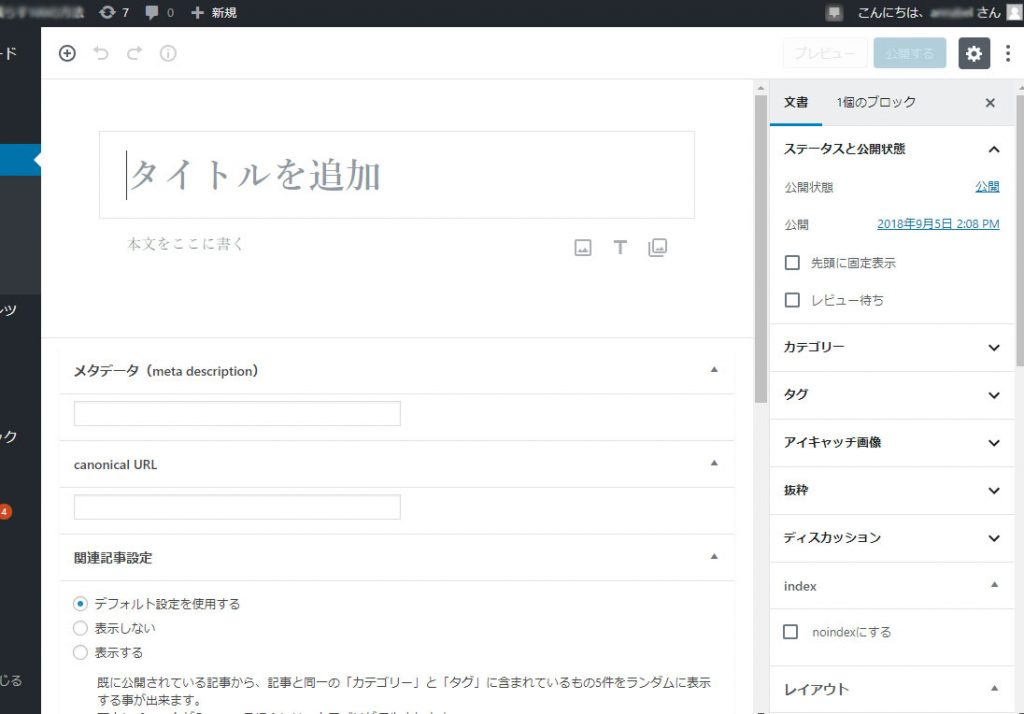
Task: Click the undo arrow icon
Action: point(100,54)
